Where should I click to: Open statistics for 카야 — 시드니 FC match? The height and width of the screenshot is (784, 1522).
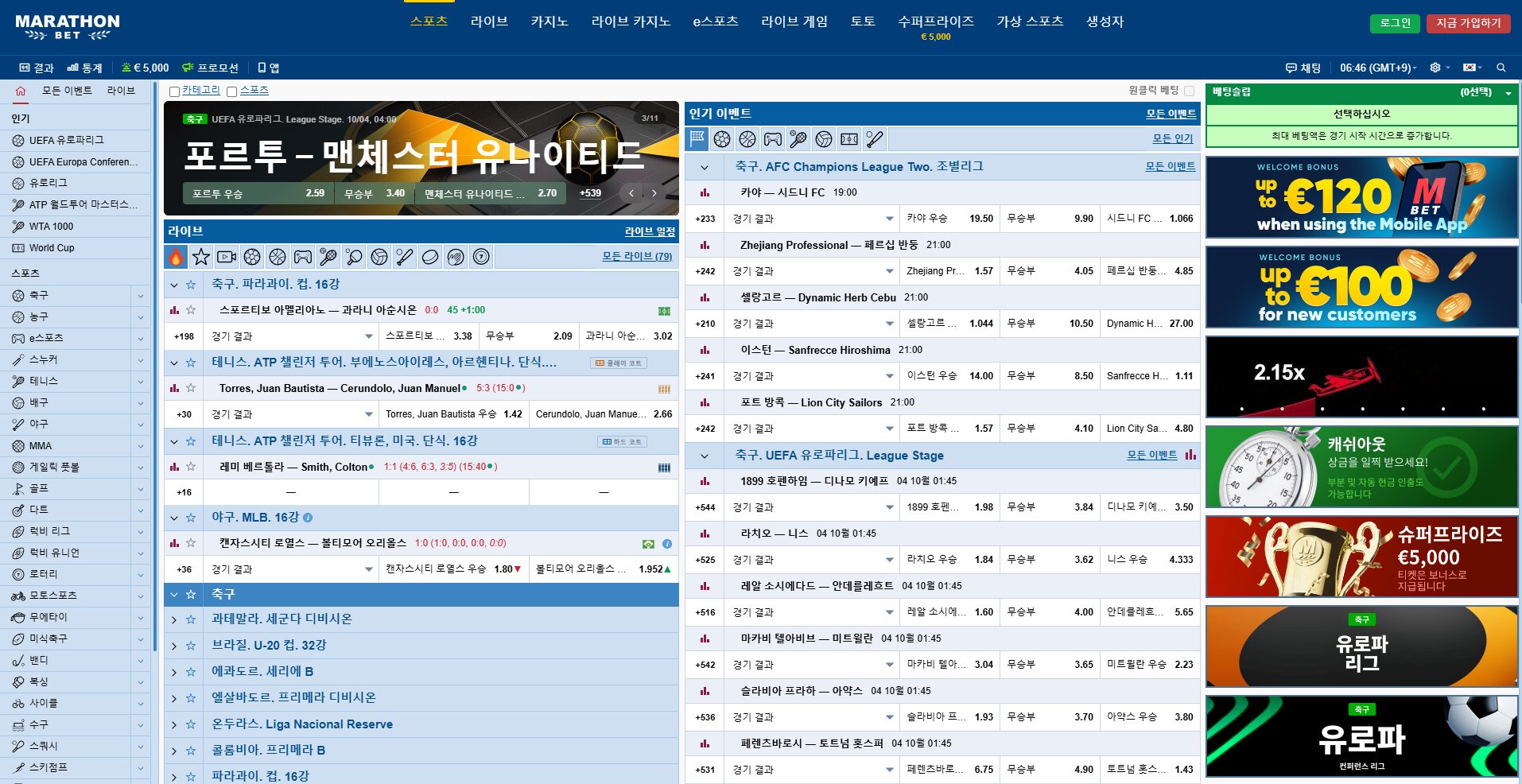click(x=705, y=192)
